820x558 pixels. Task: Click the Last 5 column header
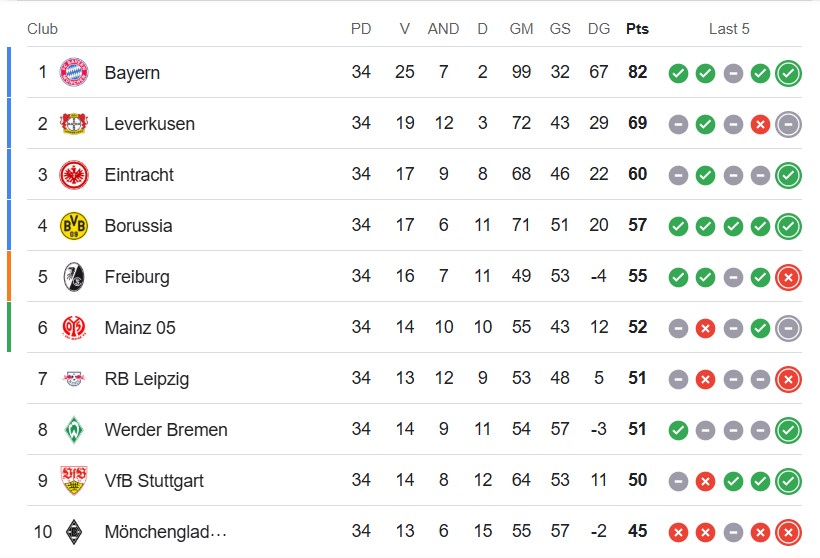coord(729,29)
